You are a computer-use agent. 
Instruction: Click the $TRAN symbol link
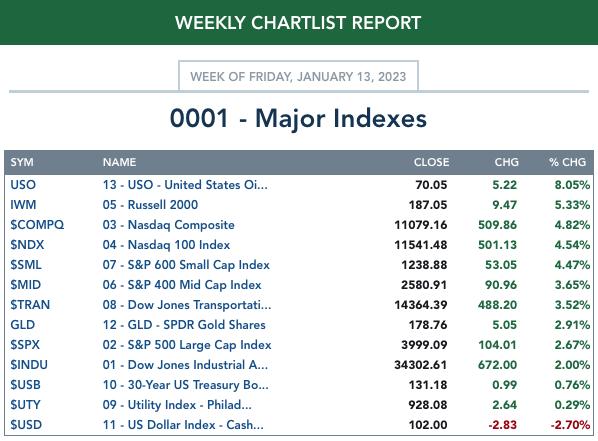click(30, 305)
